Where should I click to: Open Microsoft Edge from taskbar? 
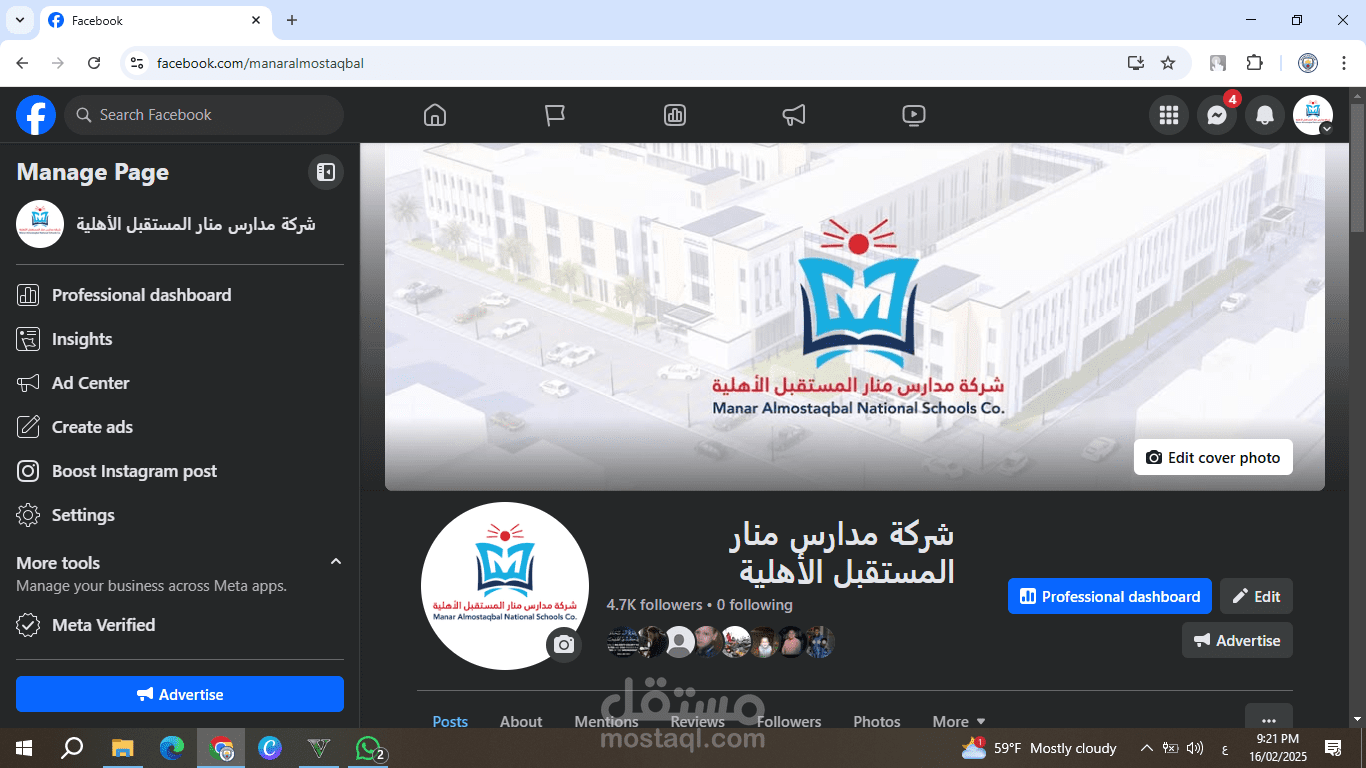point(172,748)
